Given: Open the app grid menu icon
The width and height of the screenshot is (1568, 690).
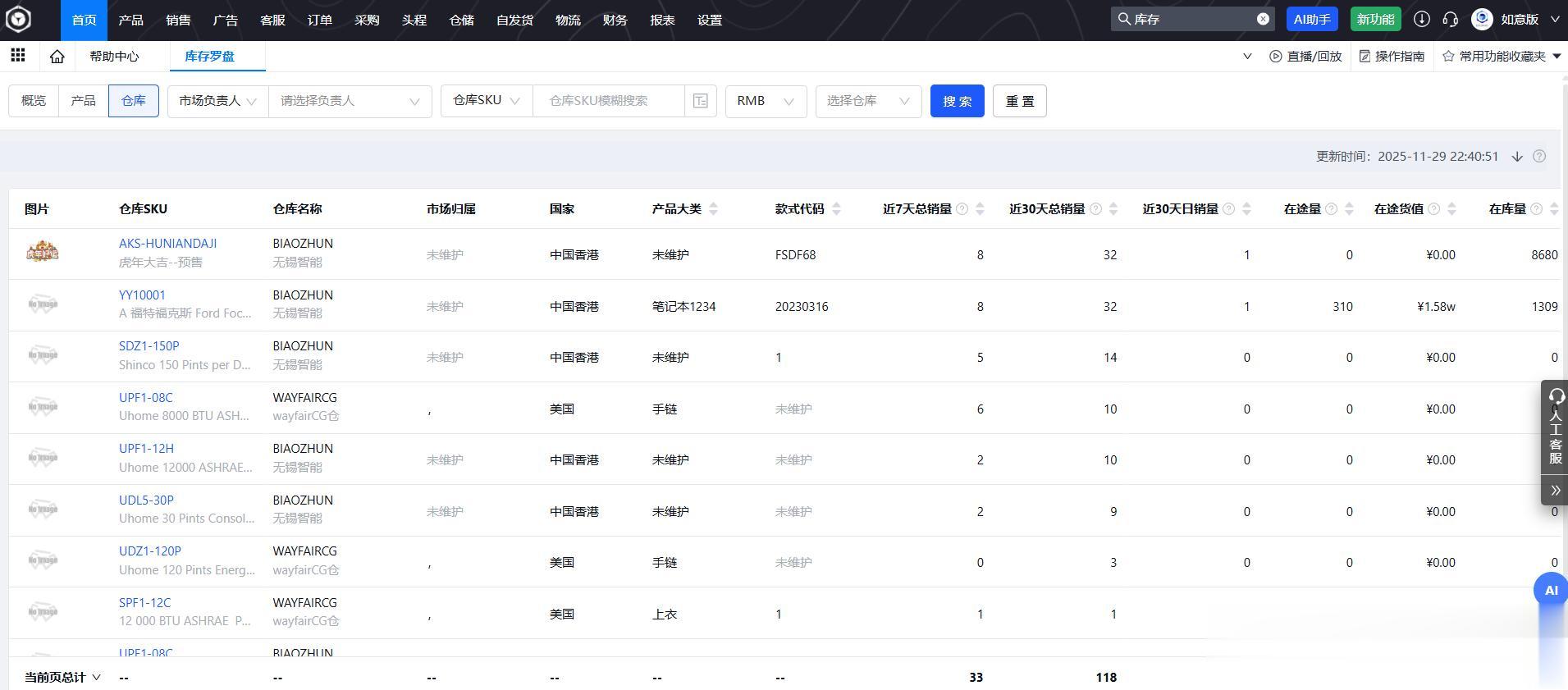Looking at the screenshot, I should [x=17, y=56].
